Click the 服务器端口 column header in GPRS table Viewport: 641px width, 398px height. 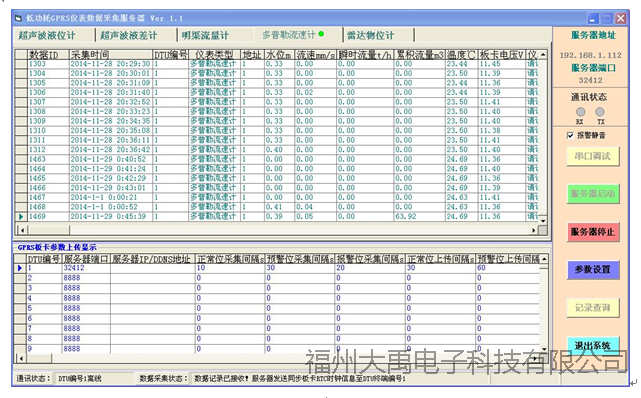pos(86,259)
